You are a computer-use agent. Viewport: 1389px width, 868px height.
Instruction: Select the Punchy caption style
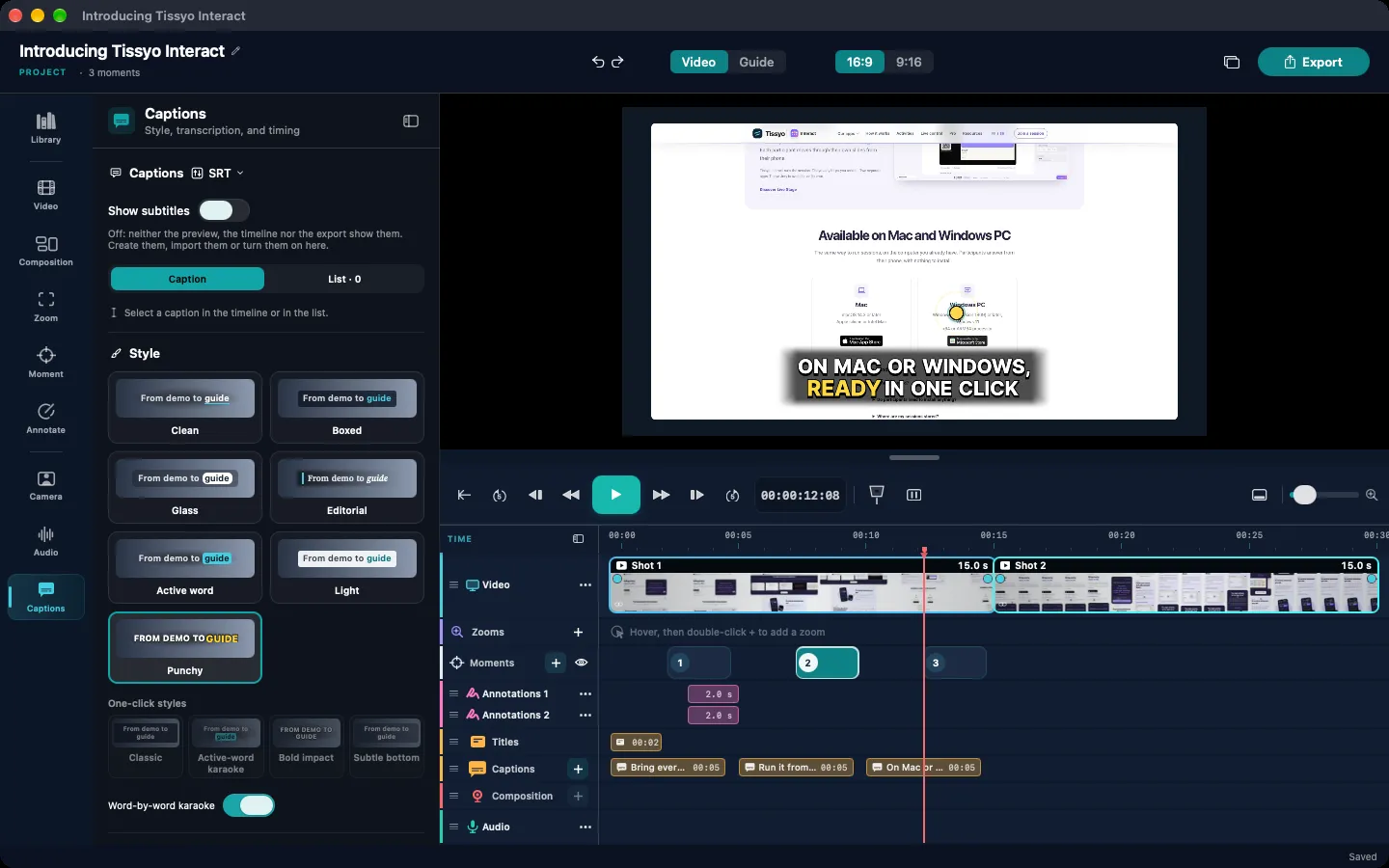(185, 647)
